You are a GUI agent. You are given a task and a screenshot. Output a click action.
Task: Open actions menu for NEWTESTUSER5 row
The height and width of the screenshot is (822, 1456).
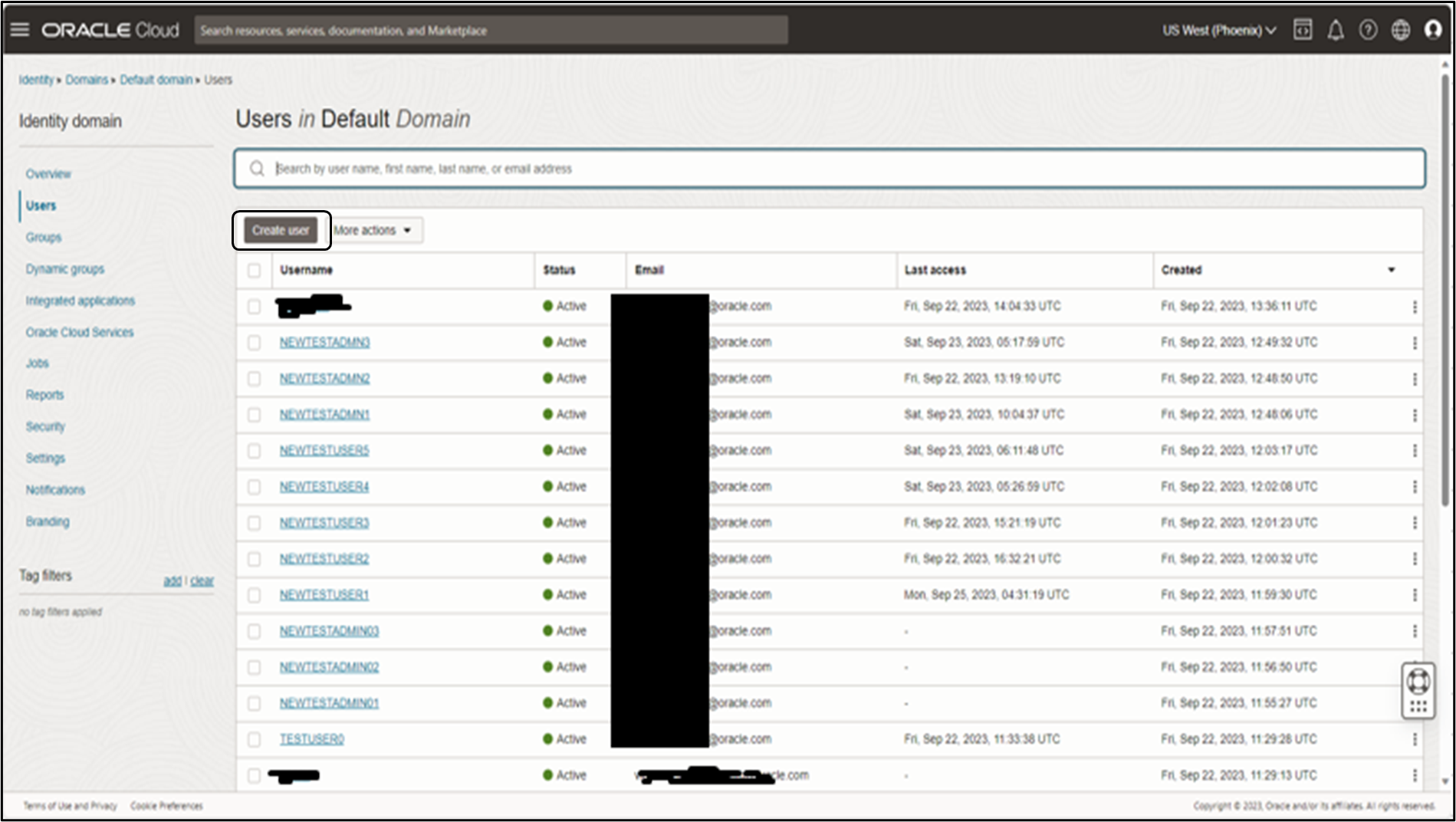point(1415,451)
